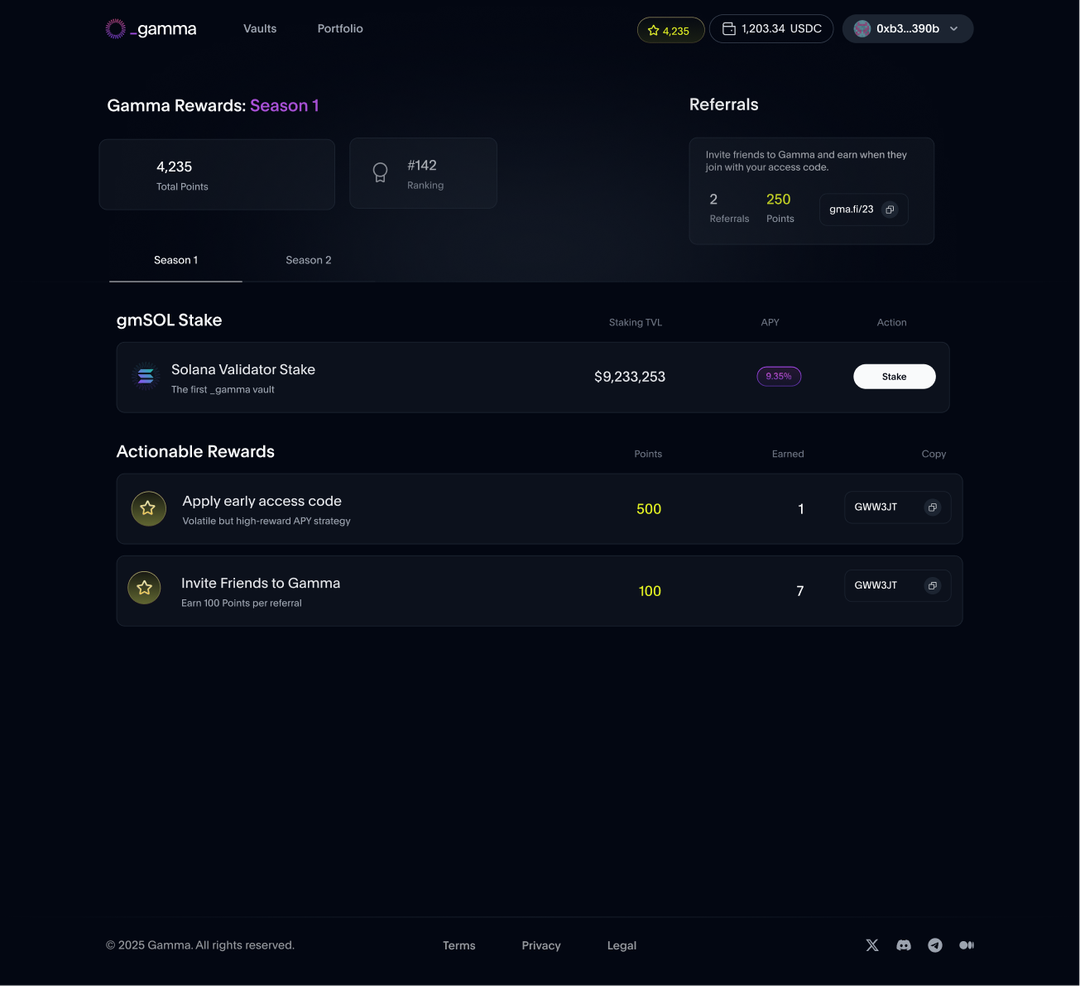Screen dimensions: 1080x986
Task: Click the 4,235 Total Points value
Action: point(174,167)
